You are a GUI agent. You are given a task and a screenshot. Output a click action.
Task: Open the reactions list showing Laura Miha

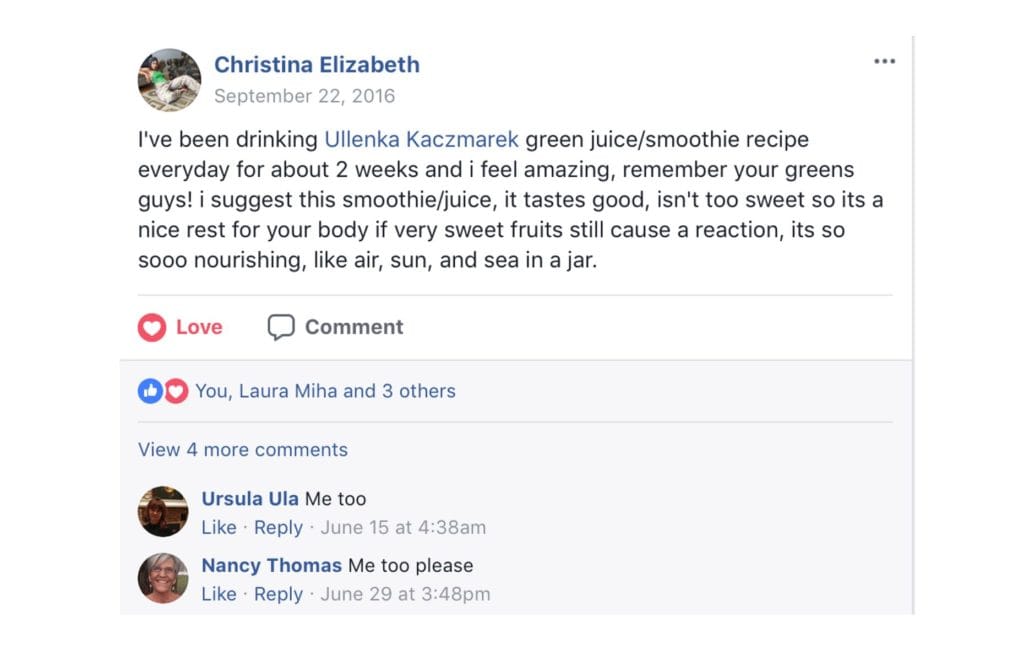325,391
